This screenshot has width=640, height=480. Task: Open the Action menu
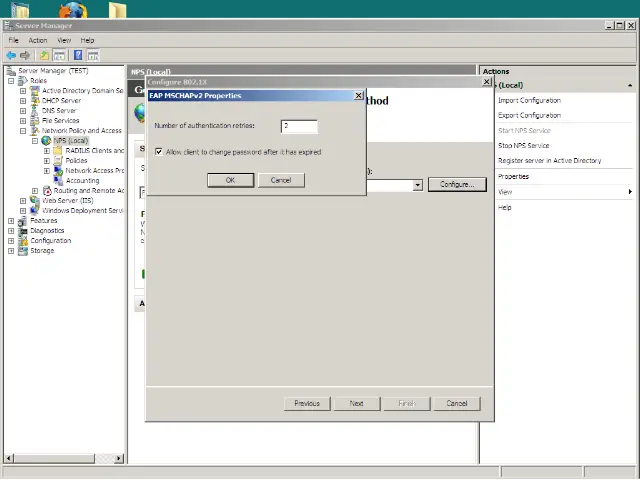[x=38, y=40]
